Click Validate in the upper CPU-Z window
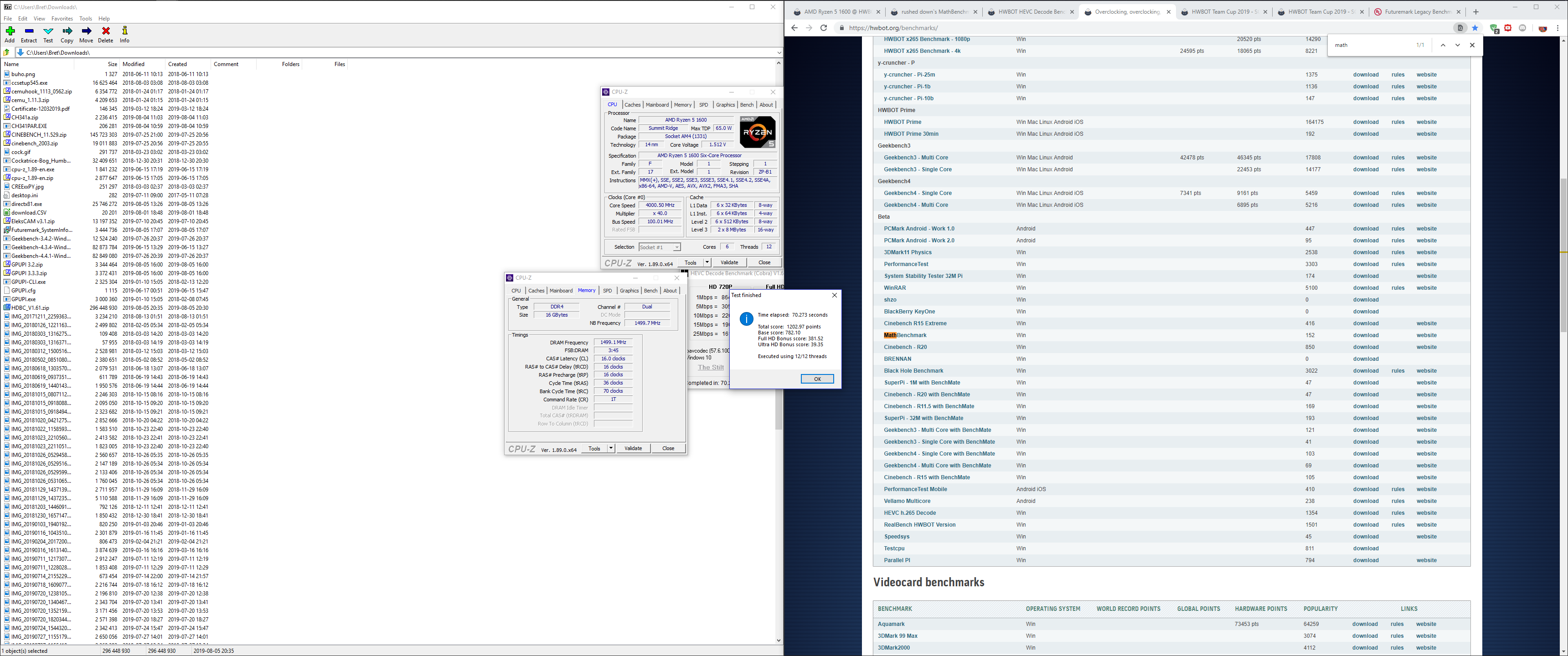Viewport: 1568px width, 656px height. point(729,263)
